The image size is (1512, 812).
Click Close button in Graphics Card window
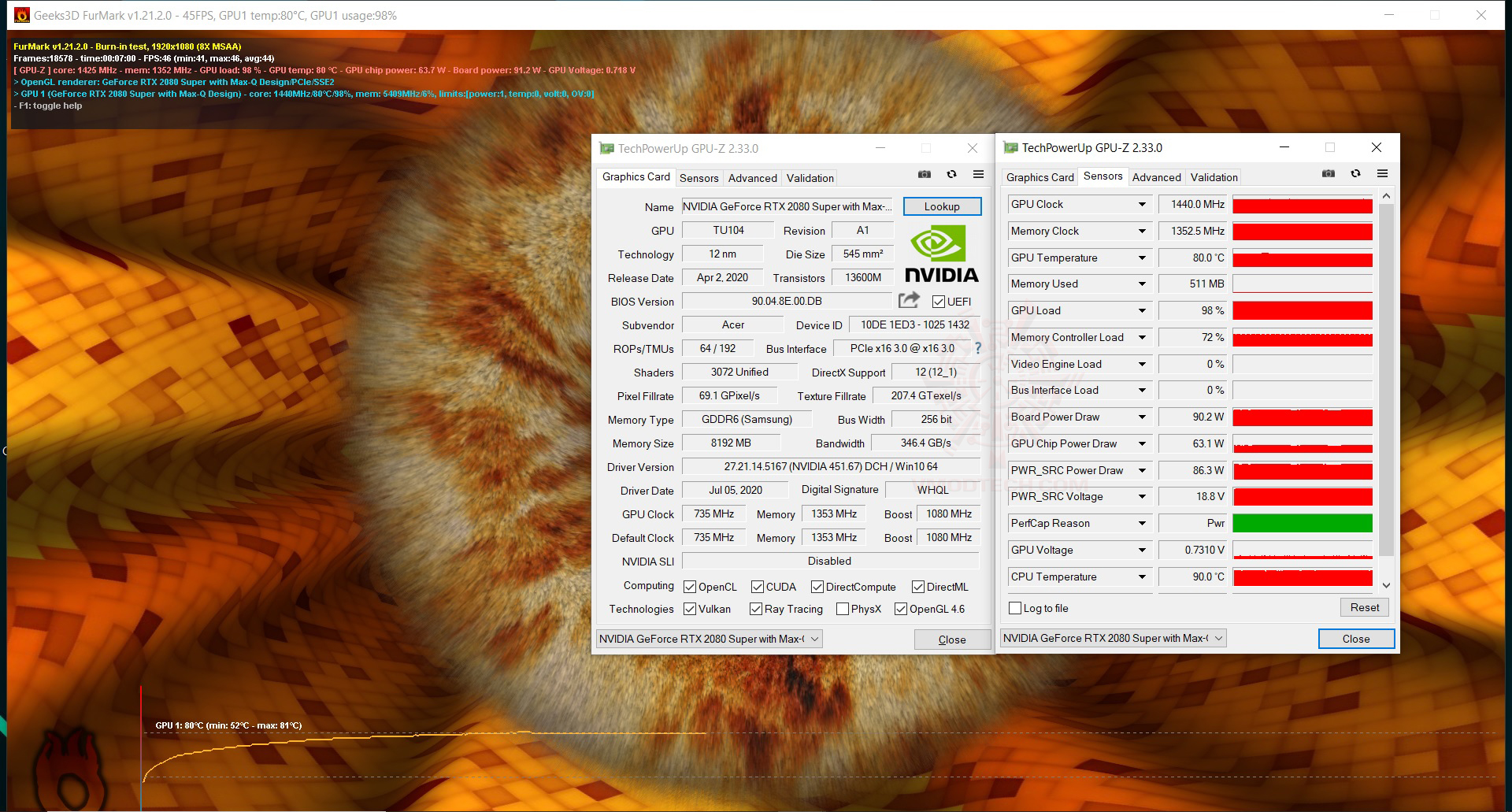pos(952,640)
